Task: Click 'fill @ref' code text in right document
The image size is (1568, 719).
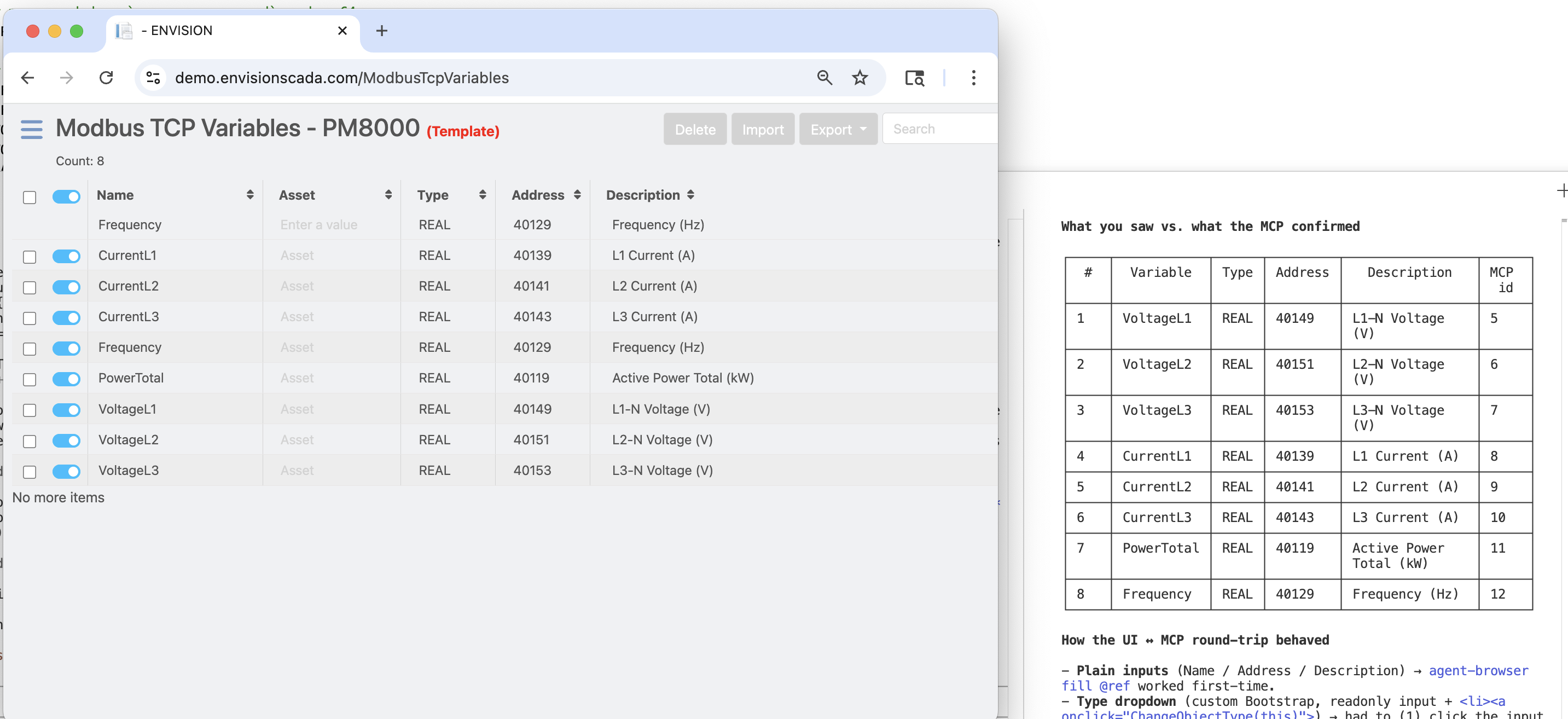Action: click(x=1095, y=686)
